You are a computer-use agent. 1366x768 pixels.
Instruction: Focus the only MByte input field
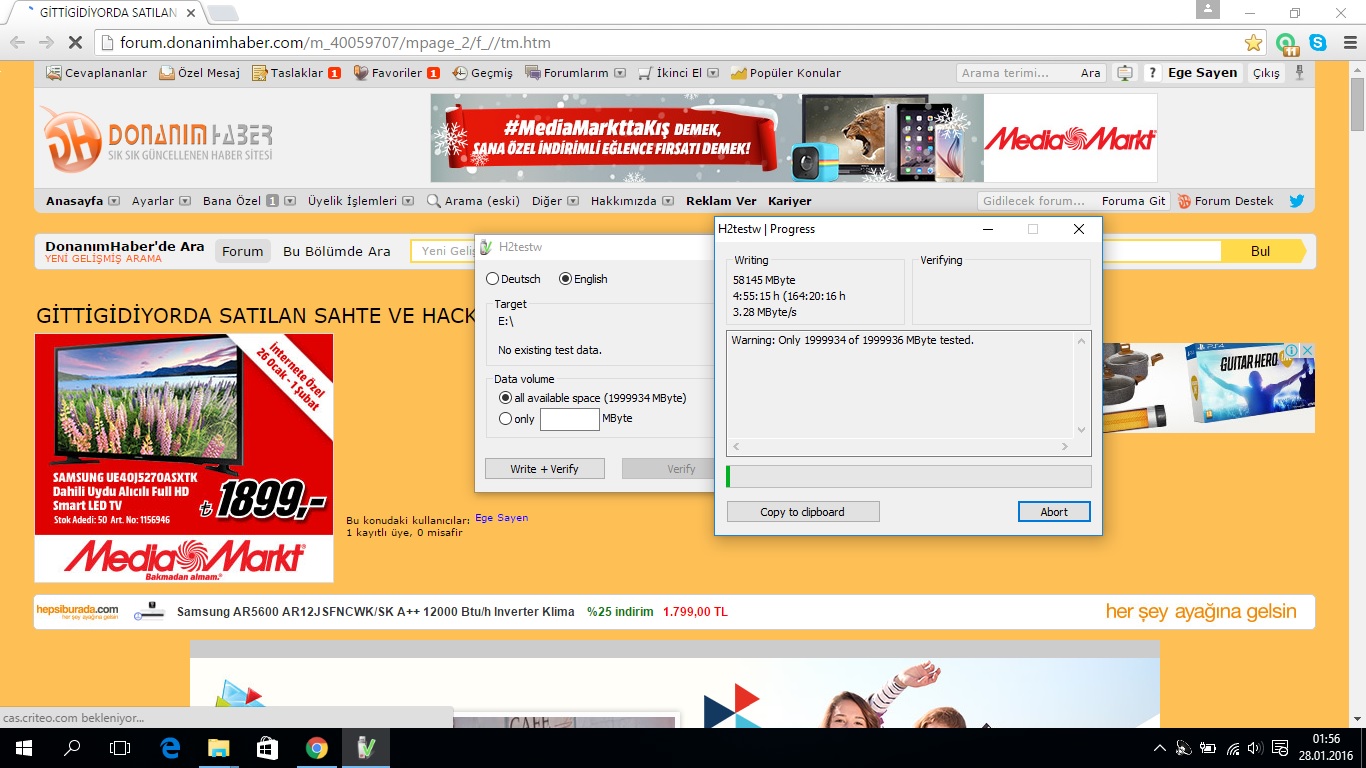[569, 419]
